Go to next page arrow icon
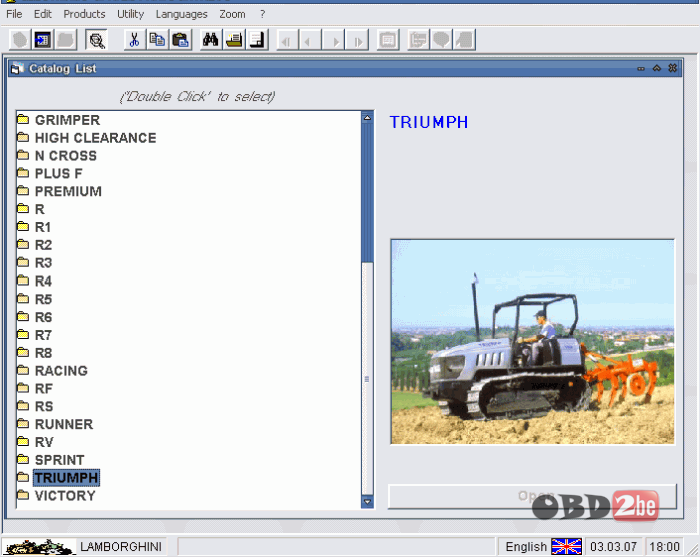Viewport: 700px width, 557px height. pos(334,40)
